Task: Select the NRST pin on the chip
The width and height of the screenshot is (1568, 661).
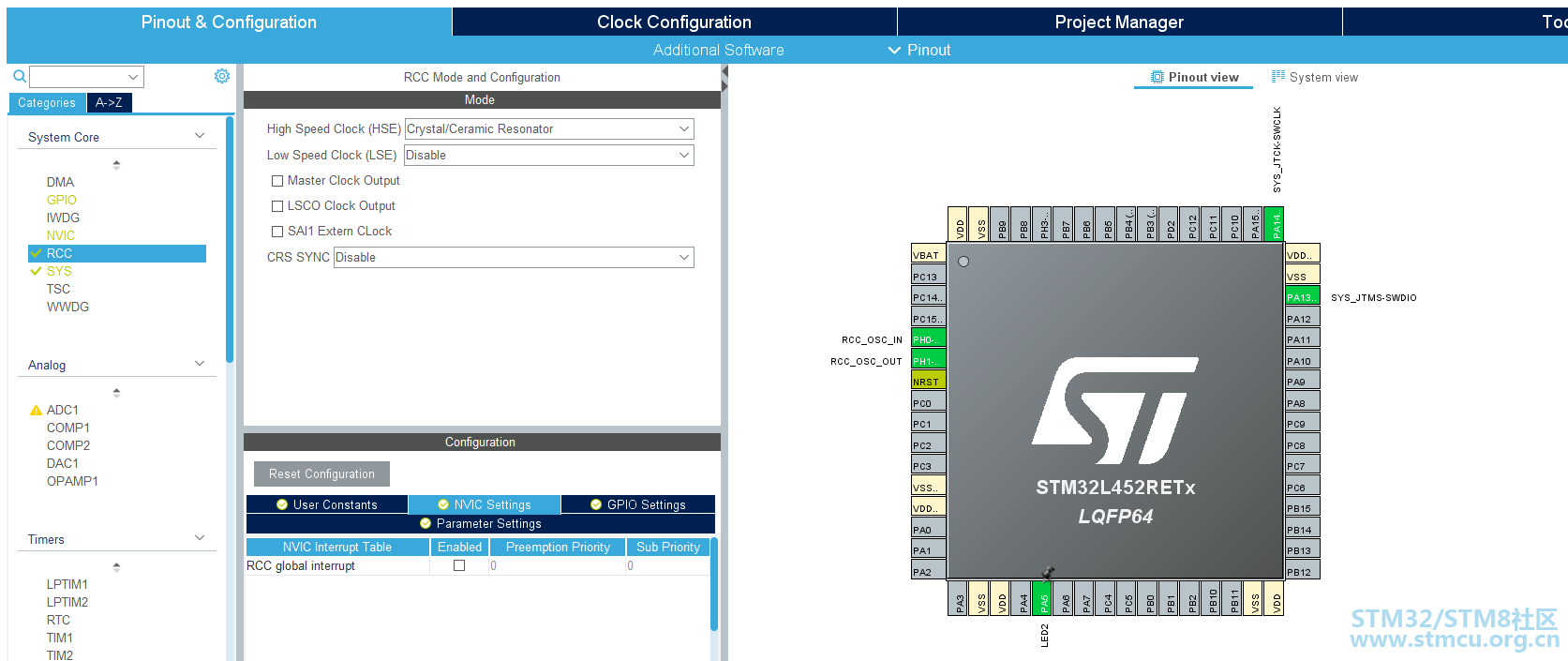Action: point(929,381)
